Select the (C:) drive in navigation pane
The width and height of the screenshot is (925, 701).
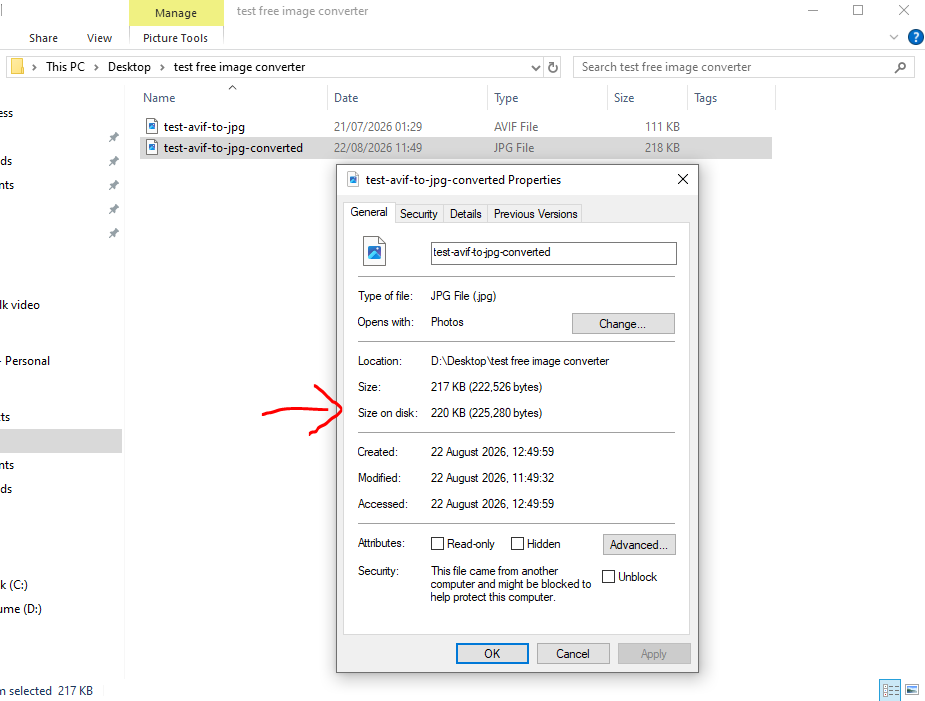(x=14, y=585)
